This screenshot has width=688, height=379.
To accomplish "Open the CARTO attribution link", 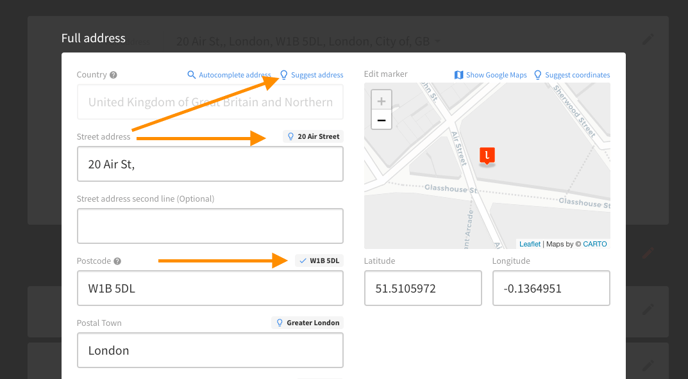I will [595, 244].
